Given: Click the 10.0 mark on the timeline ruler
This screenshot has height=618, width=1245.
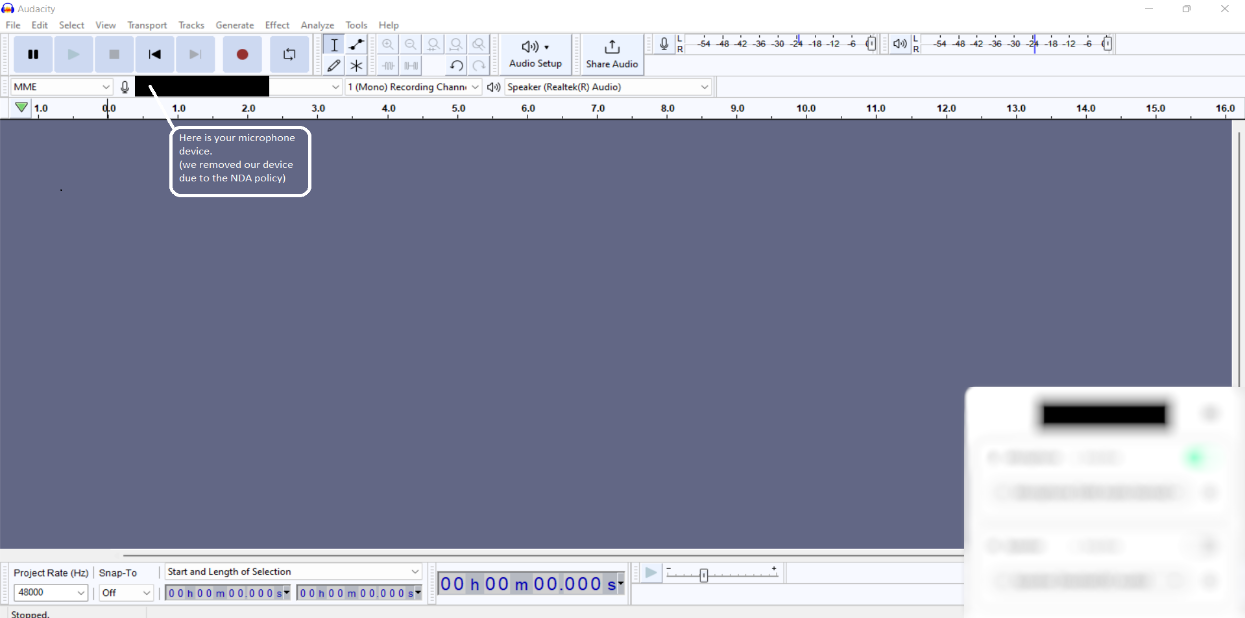Looking at the screenshot, I should tap(806, 108).
